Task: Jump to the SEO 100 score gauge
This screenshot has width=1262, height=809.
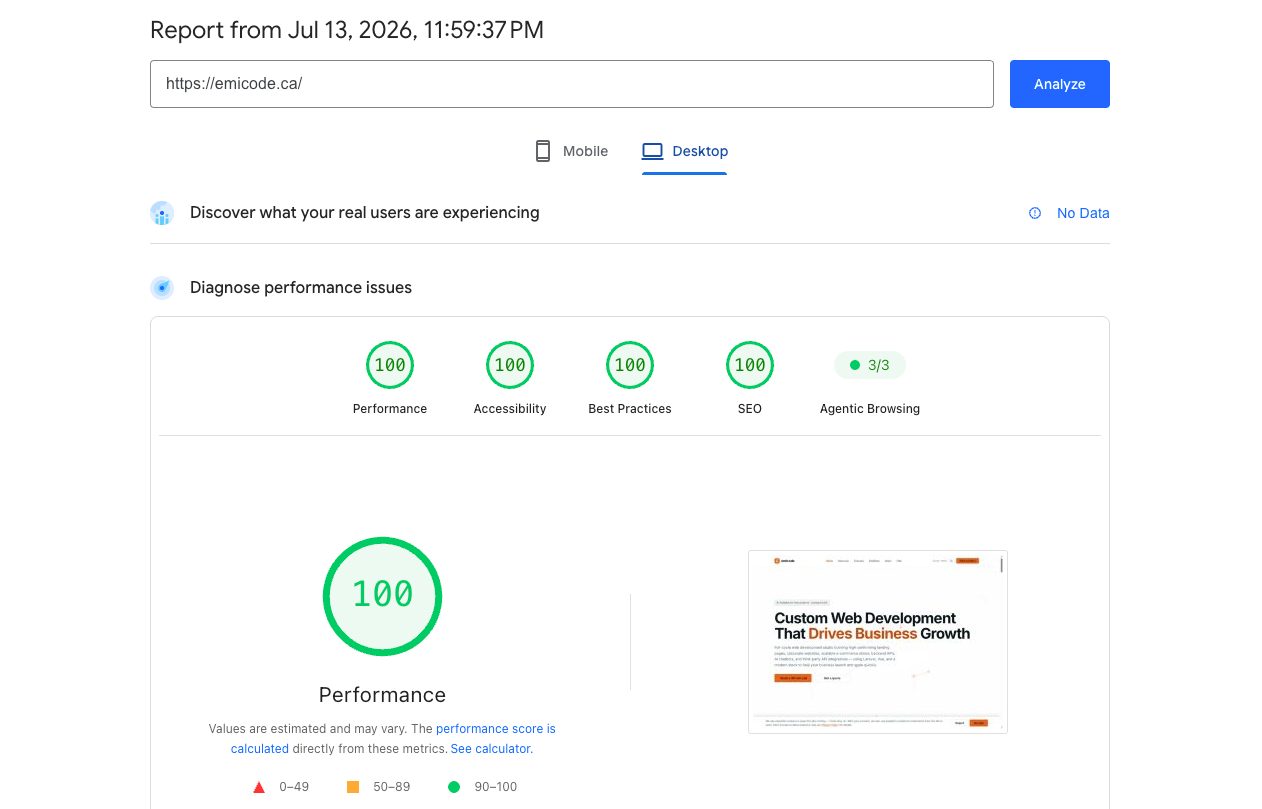Action: 750,365
